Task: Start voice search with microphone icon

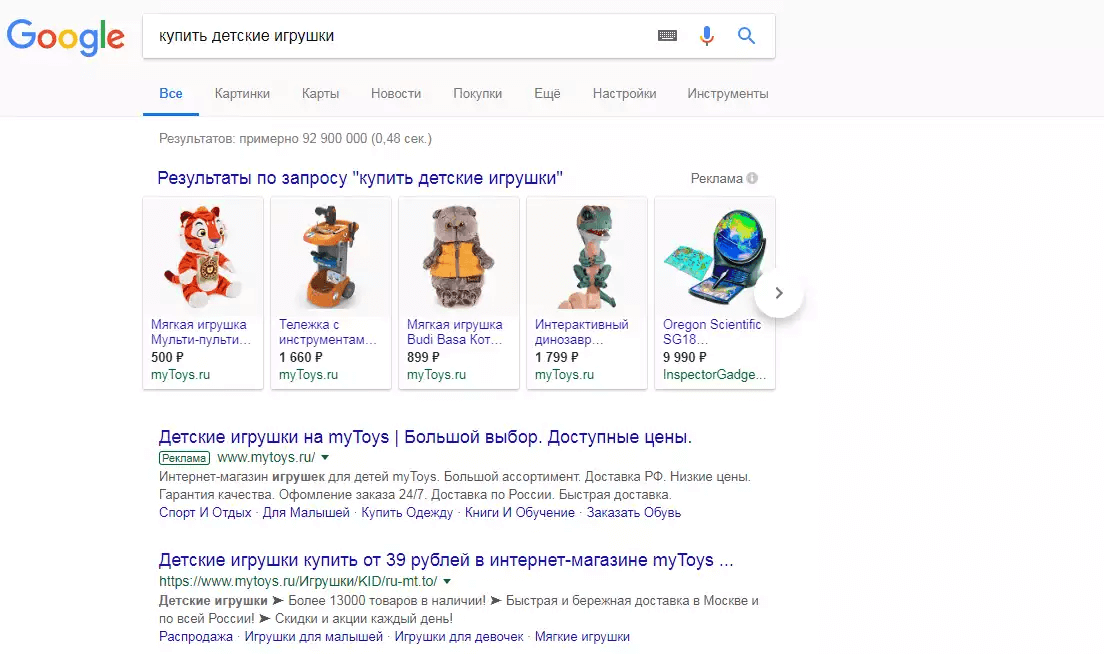Action: pyautogui.click(x=707, y=36)
